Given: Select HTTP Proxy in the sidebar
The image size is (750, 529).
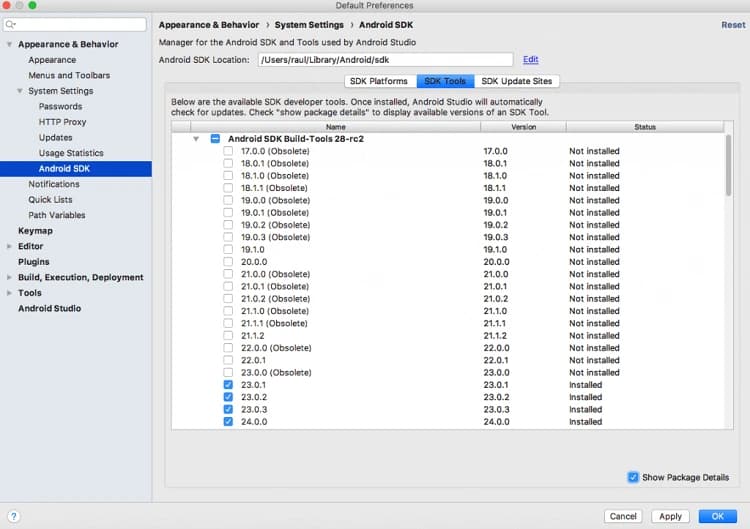Looking at the screenshot, I should 62,122.
